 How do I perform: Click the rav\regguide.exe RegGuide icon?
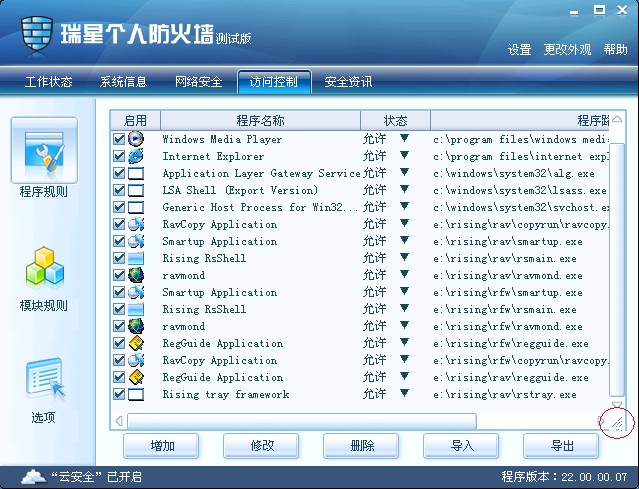point(136,377)
